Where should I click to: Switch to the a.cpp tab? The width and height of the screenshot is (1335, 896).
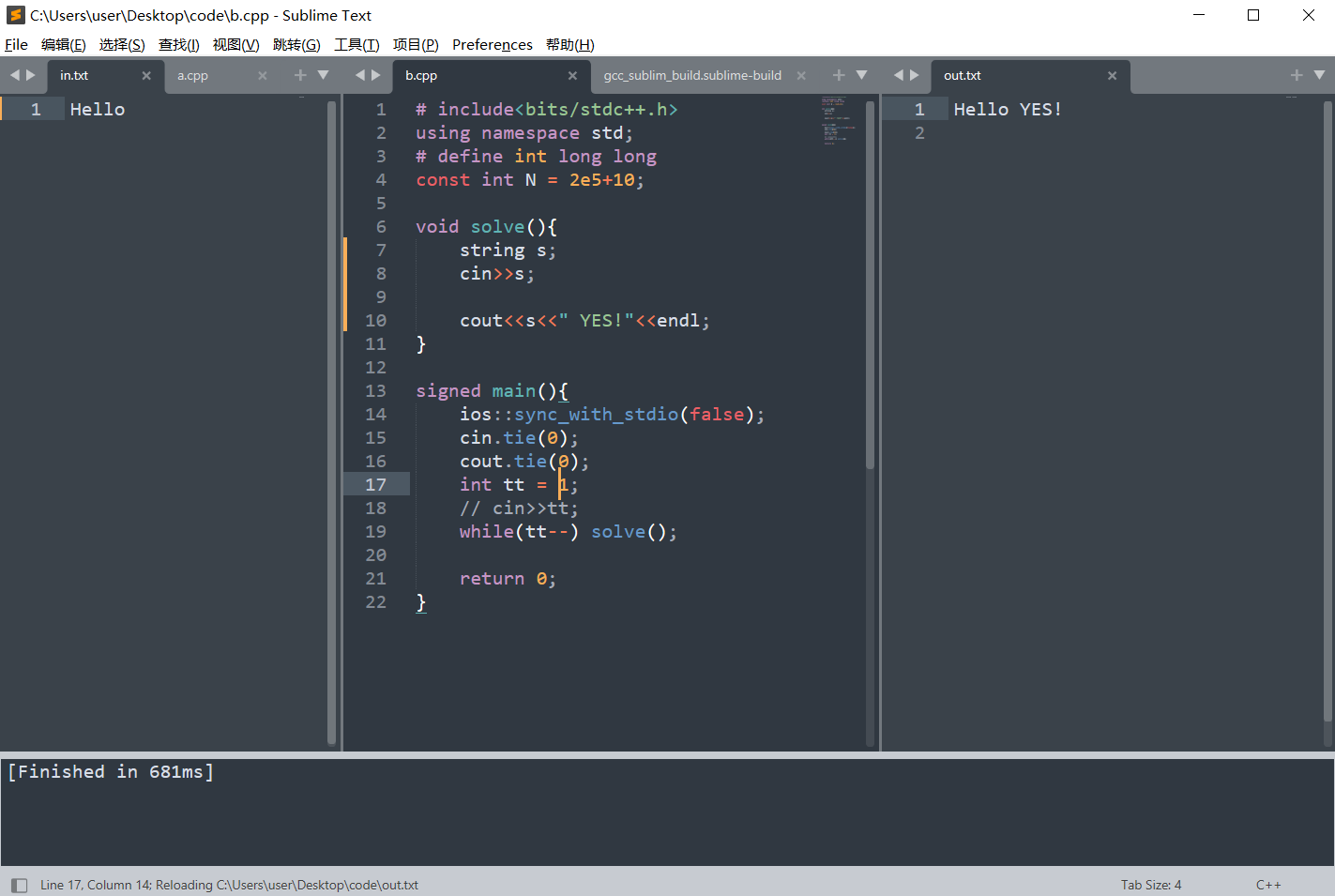click(x=193, y=76)
